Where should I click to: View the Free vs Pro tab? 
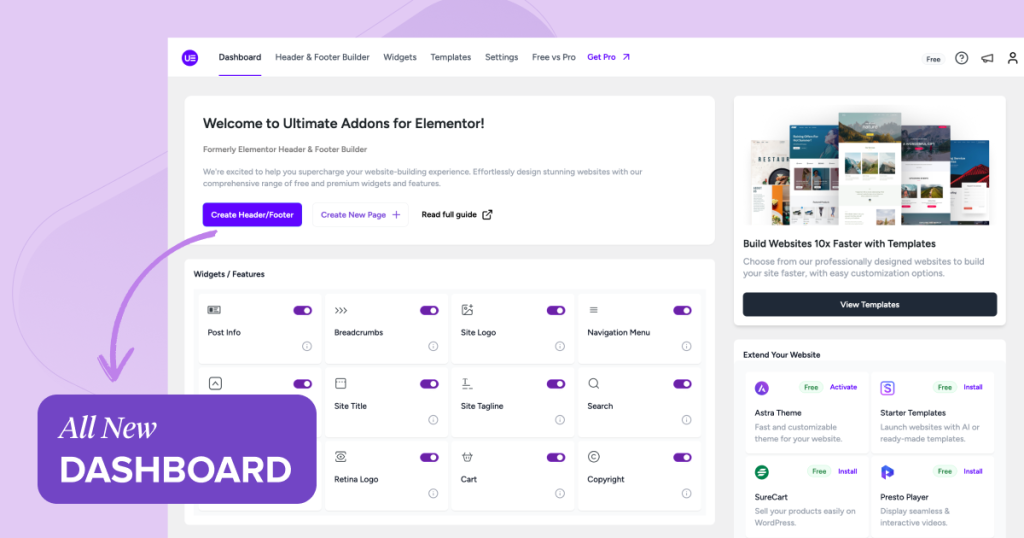tap(554, 57)
